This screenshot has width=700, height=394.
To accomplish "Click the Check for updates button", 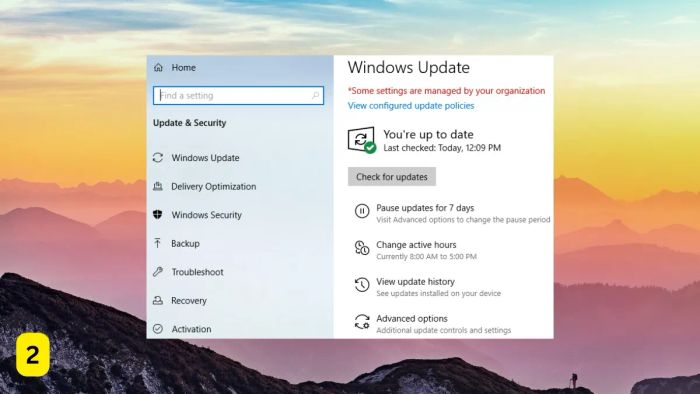I will click(x=392, y=177).
